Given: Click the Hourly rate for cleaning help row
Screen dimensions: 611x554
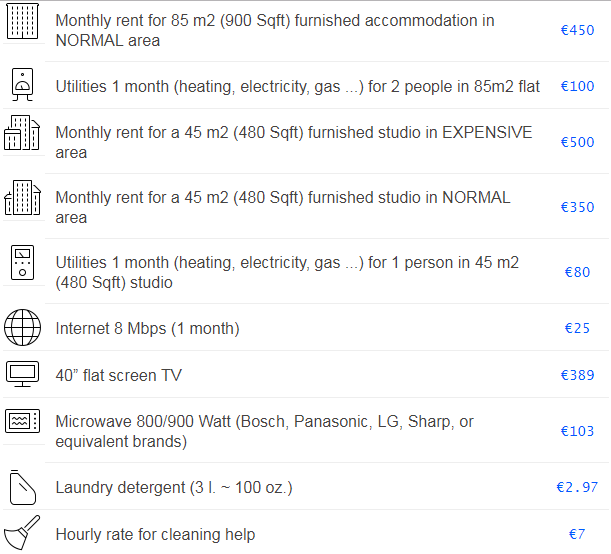Looking at the screenshot, I should point(155,535).
